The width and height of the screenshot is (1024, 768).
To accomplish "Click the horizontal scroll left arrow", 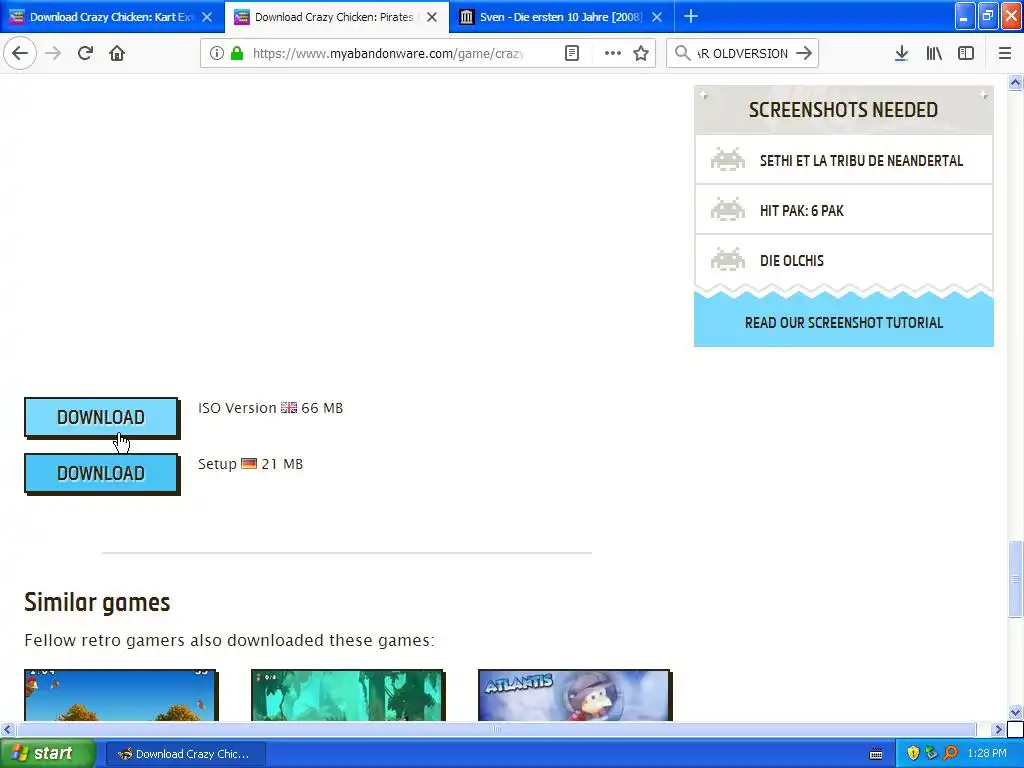I will (7, 729).
